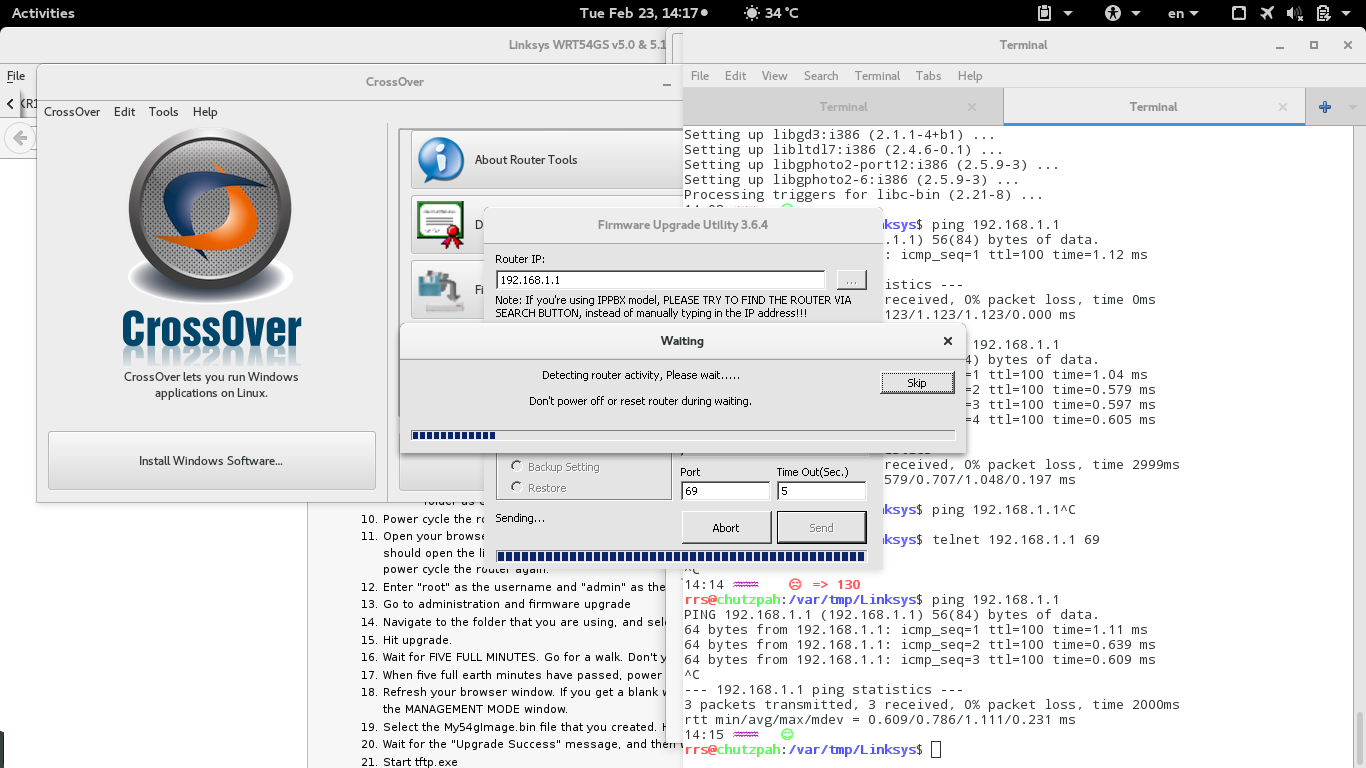
Task: Click the Port field showing 69
Action: (725, 491)
